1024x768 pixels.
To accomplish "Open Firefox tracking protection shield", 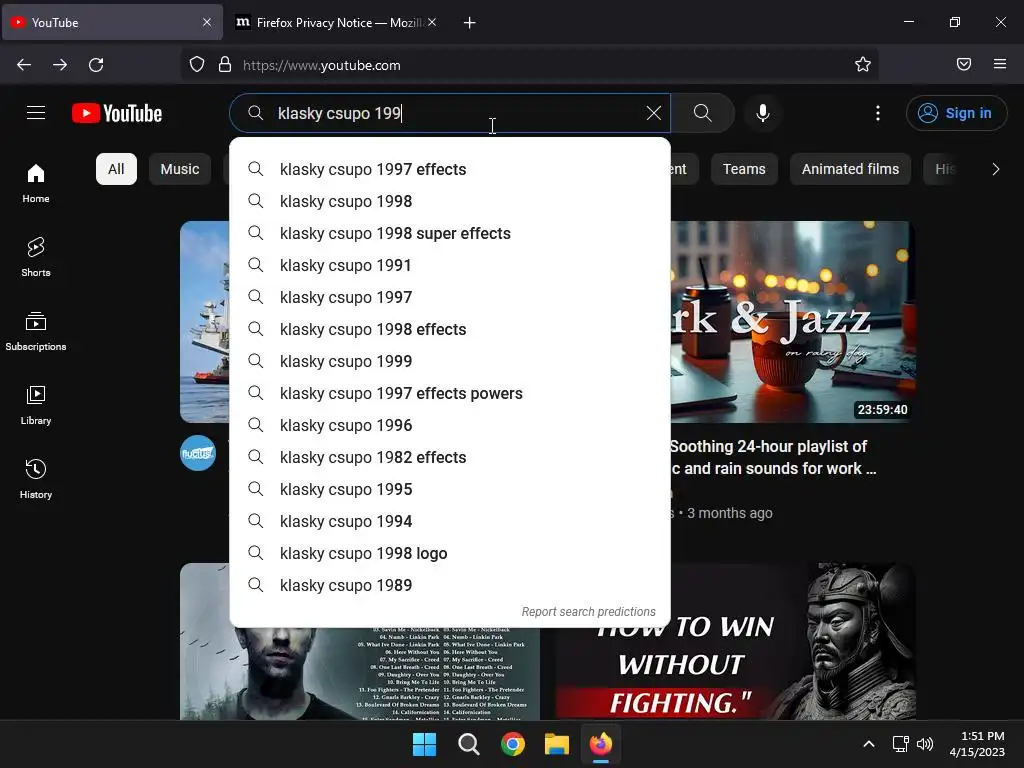I will point(197,65).
